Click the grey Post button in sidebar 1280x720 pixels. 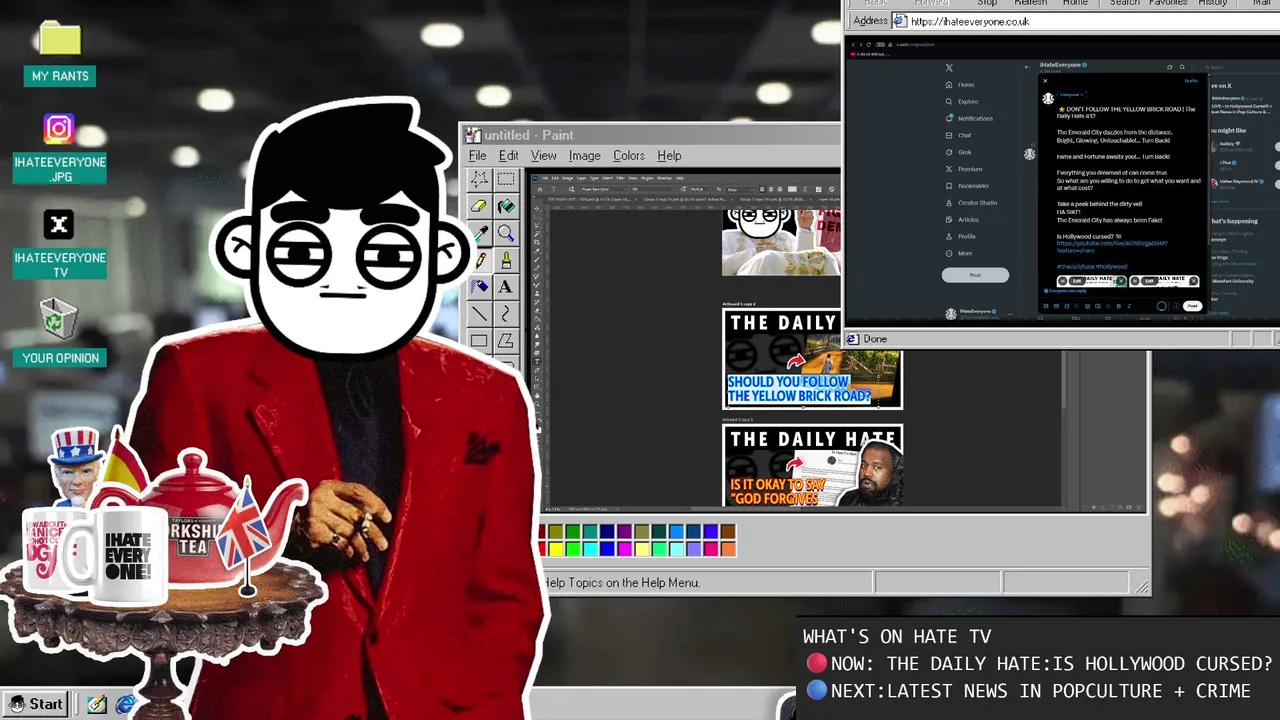[975, 275]
